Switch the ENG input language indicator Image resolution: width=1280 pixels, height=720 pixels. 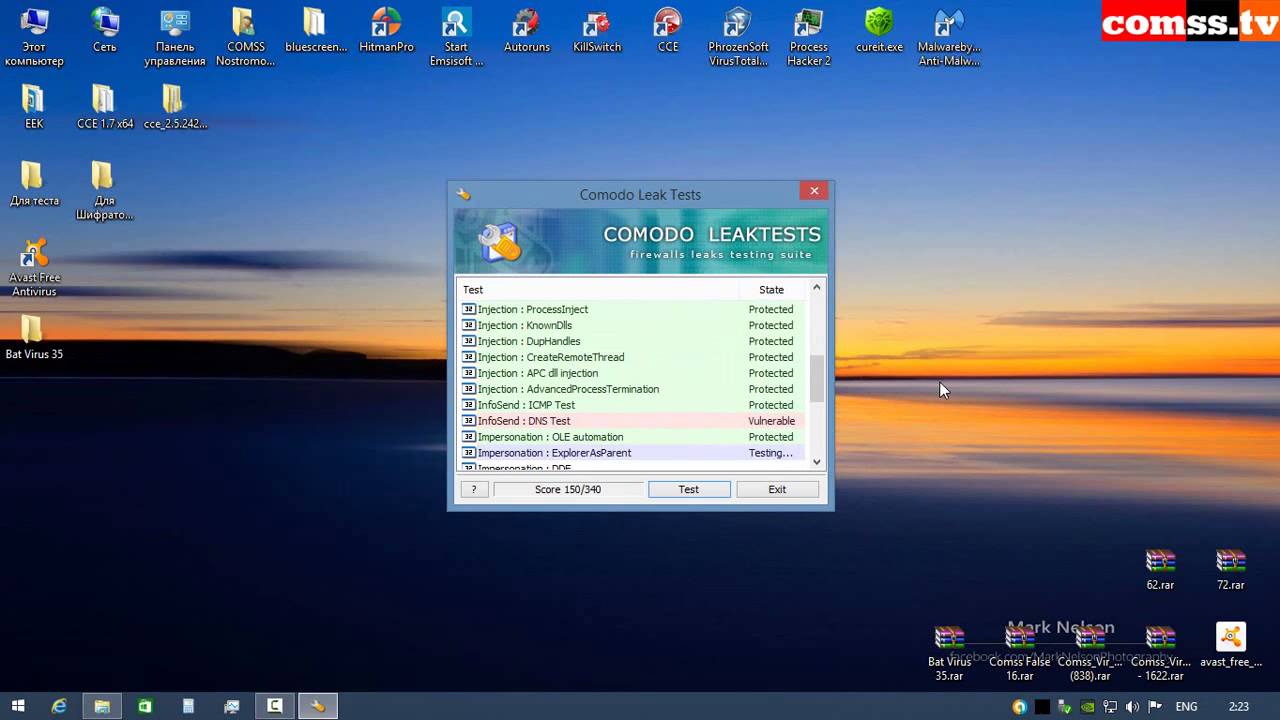(x=1186, y=706)
